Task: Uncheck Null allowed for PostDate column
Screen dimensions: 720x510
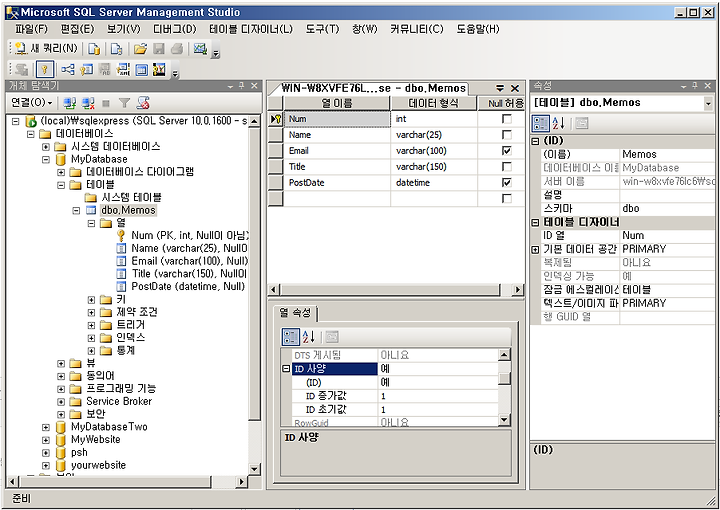Action: [506, 182]
